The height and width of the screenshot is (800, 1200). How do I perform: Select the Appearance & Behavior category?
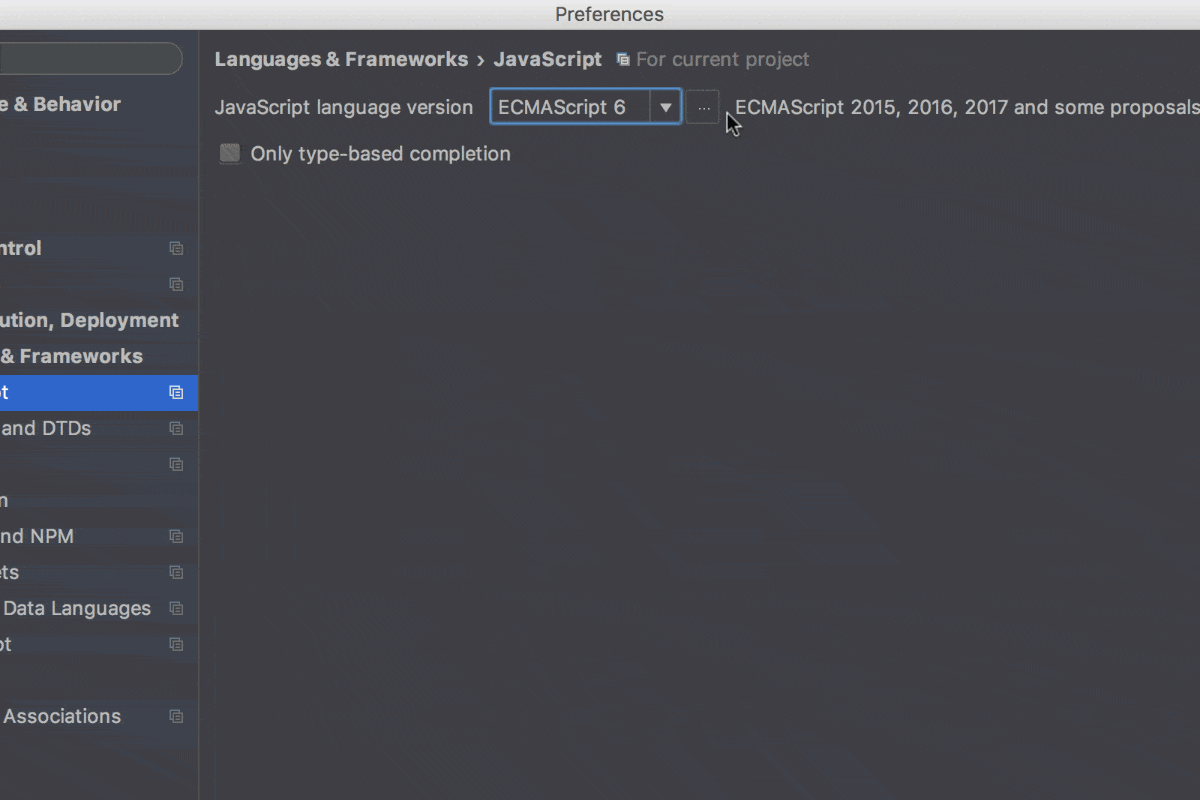point(60,104)
